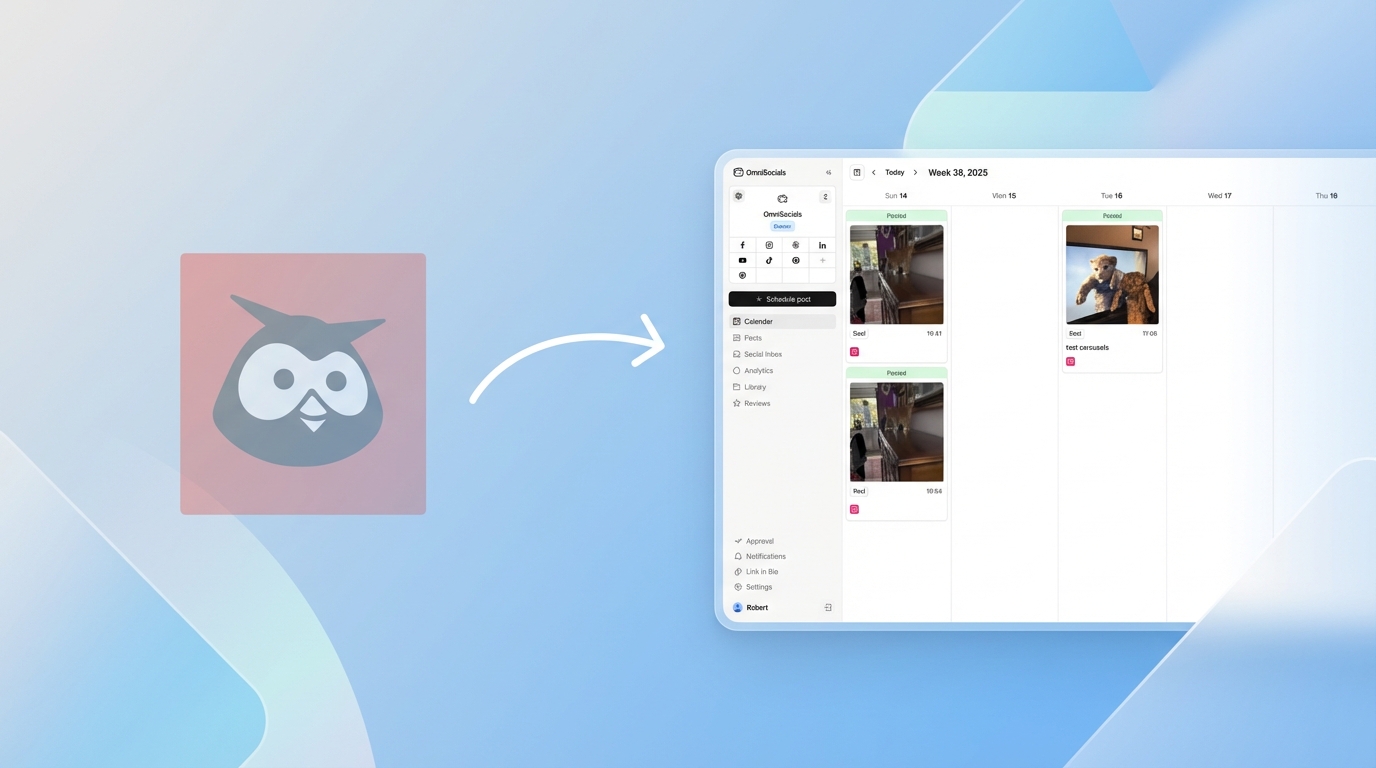1376x768 pixels.
Task: Select the Threads channel icon
Action: point(795,245)
